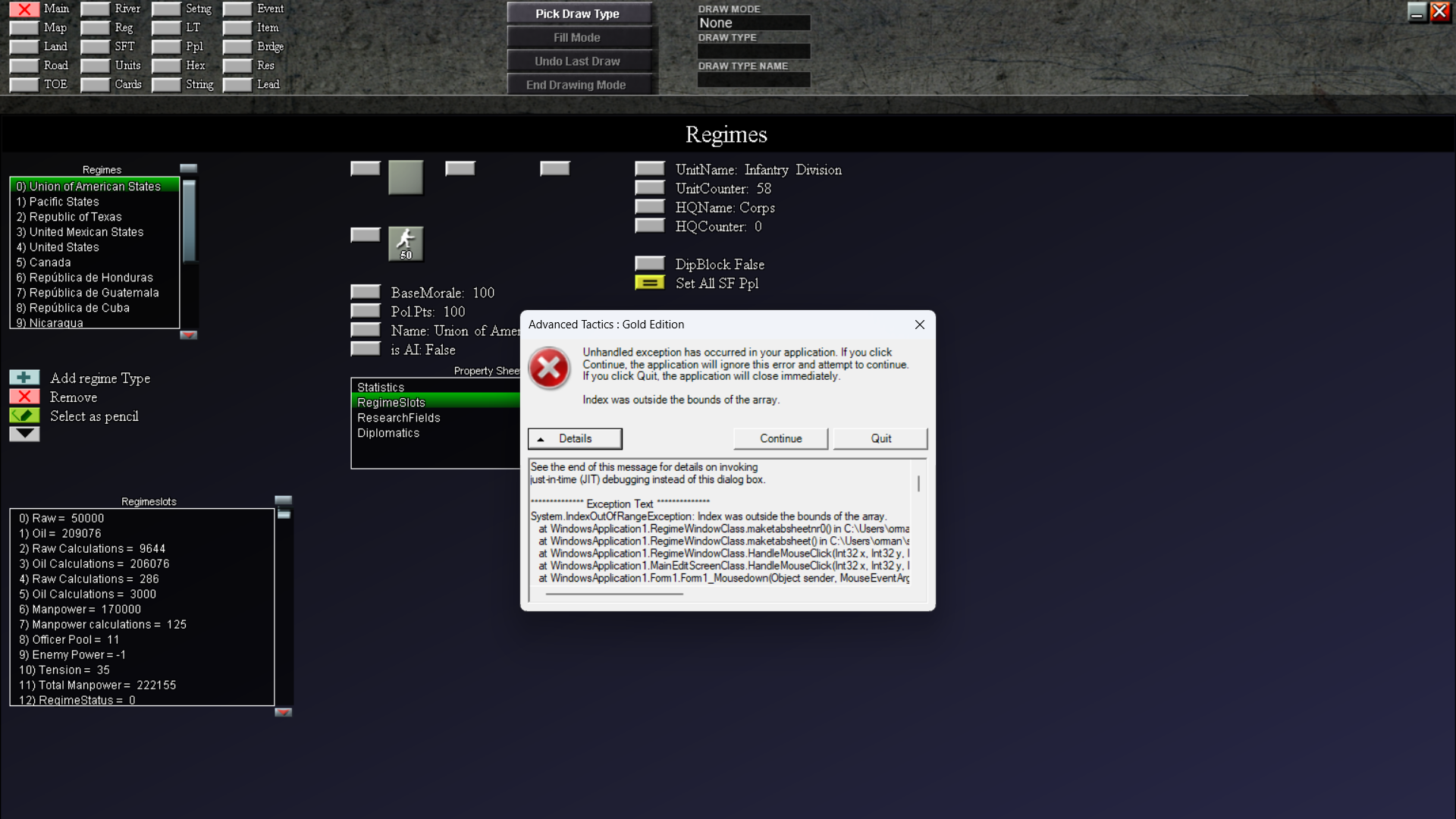Select RegimeSlots in Property Sheet list
This screenshot has width=1456, height=819.
pyautogui.click(x=391, y=403)
